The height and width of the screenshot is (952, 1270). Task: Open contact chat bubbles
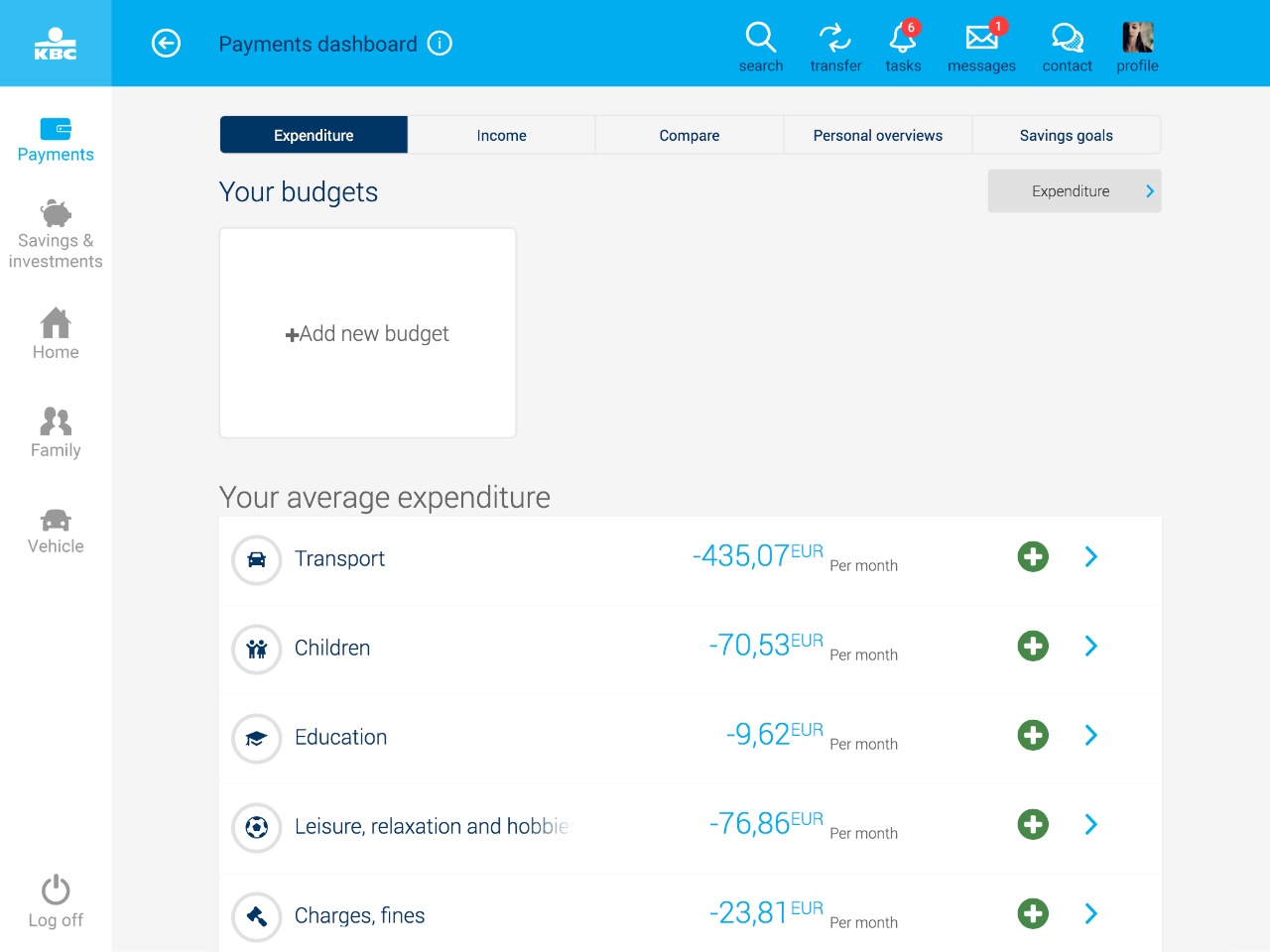[x=1067, y=47]
